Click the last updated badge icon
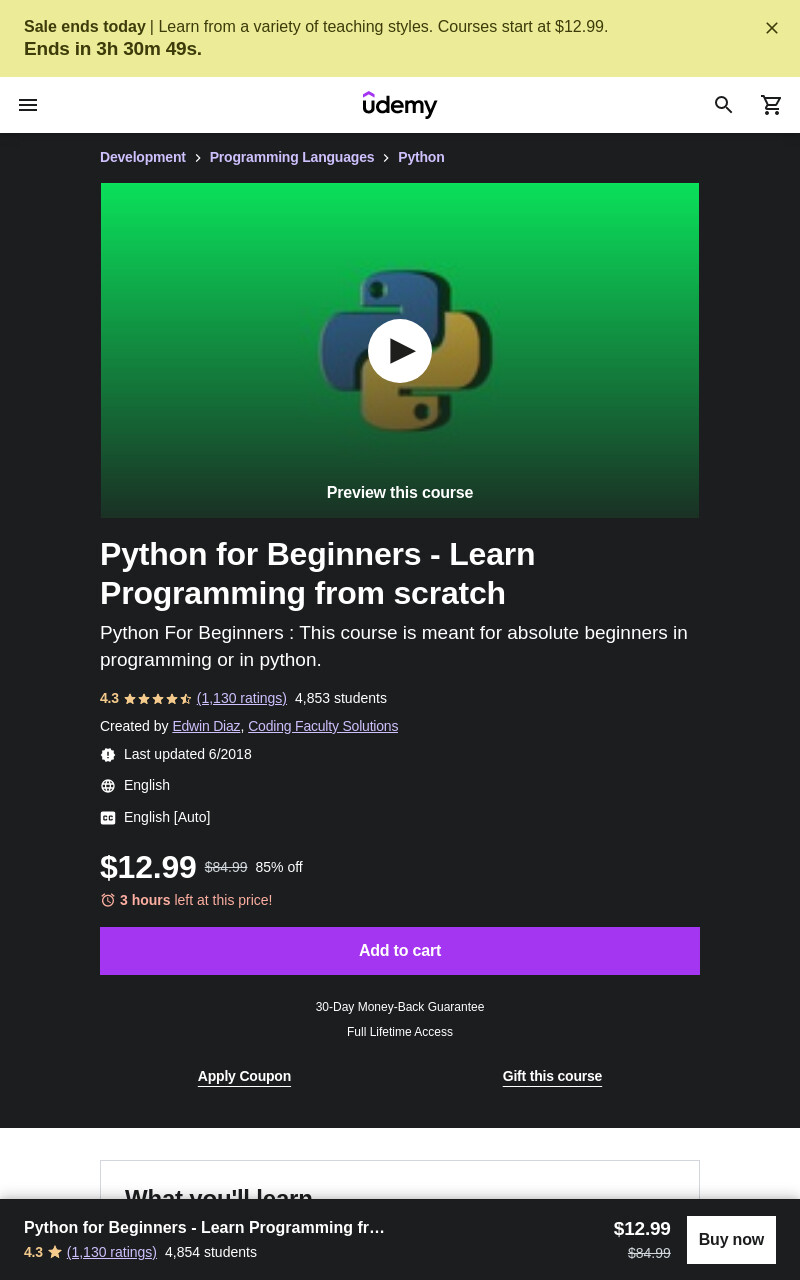800x1280 pixels. (x=108, y=755)
